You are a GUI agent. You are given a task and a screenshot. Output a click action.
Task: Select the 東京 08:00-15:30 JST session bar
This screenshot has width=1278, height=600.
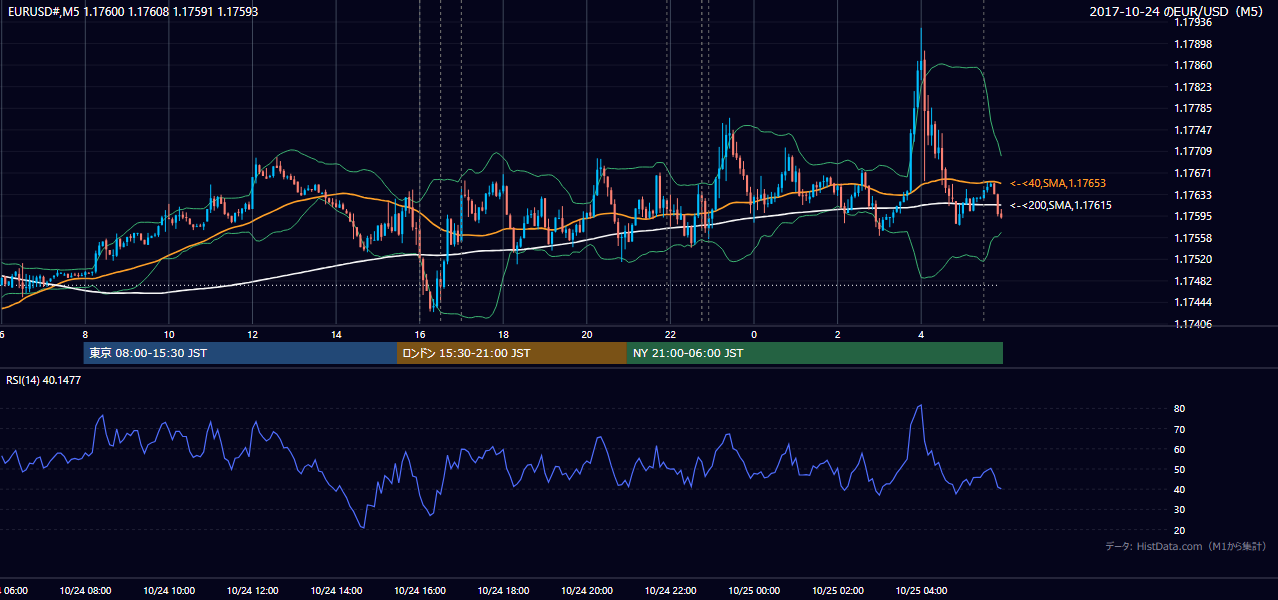(x=240, y=353)
